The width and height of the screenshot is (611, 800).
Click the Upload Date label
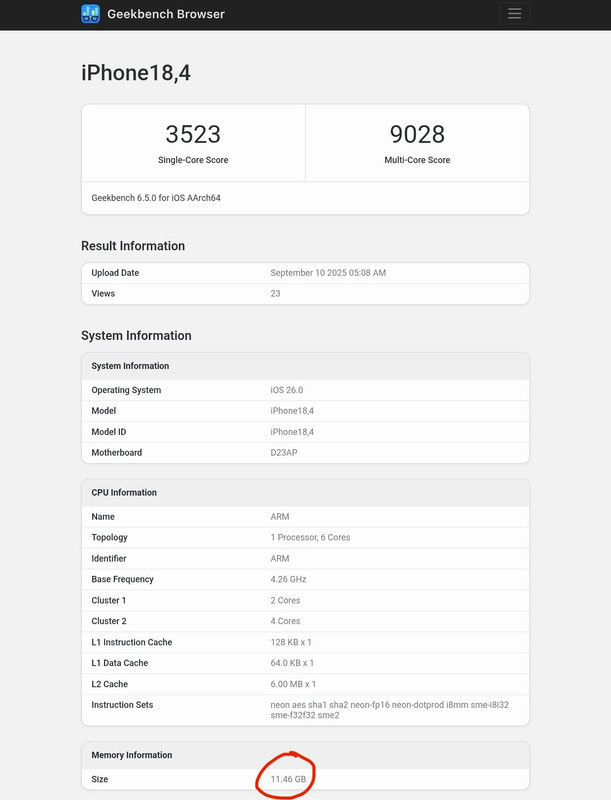pos(115,273)
